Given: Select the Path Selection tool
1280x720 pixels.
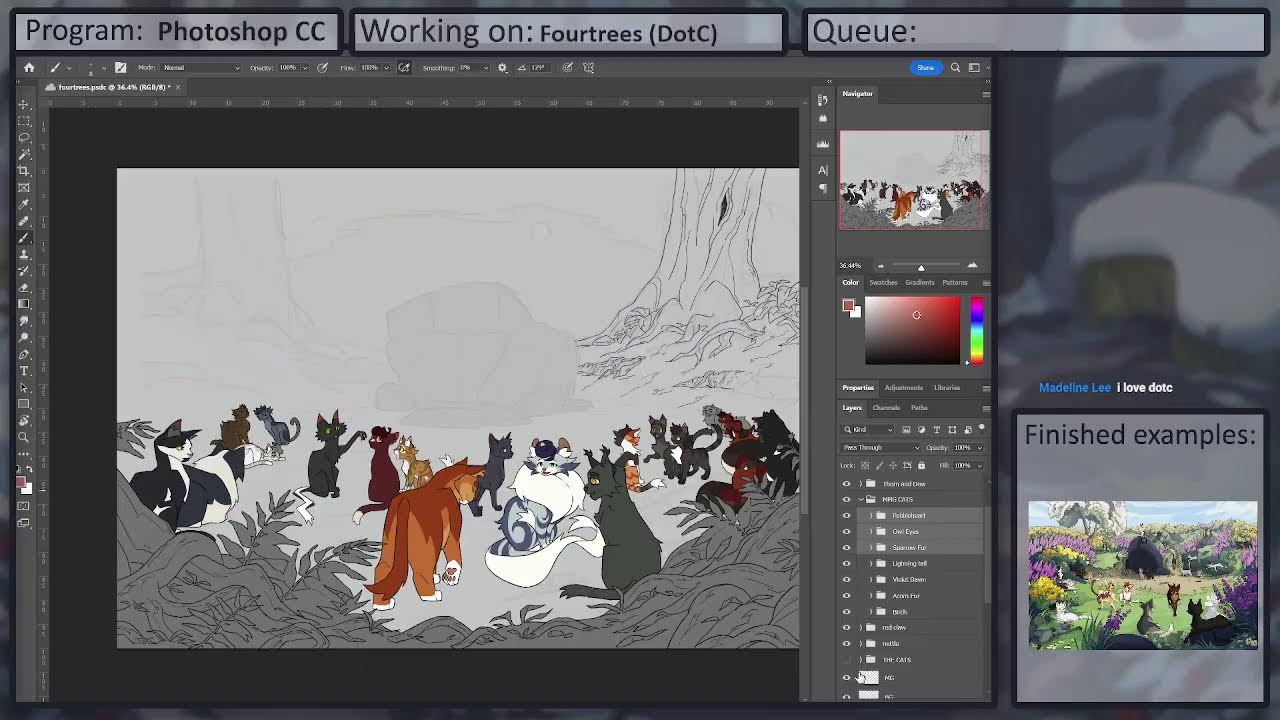Looking at the screenshot, I should (x=23, y=387).
